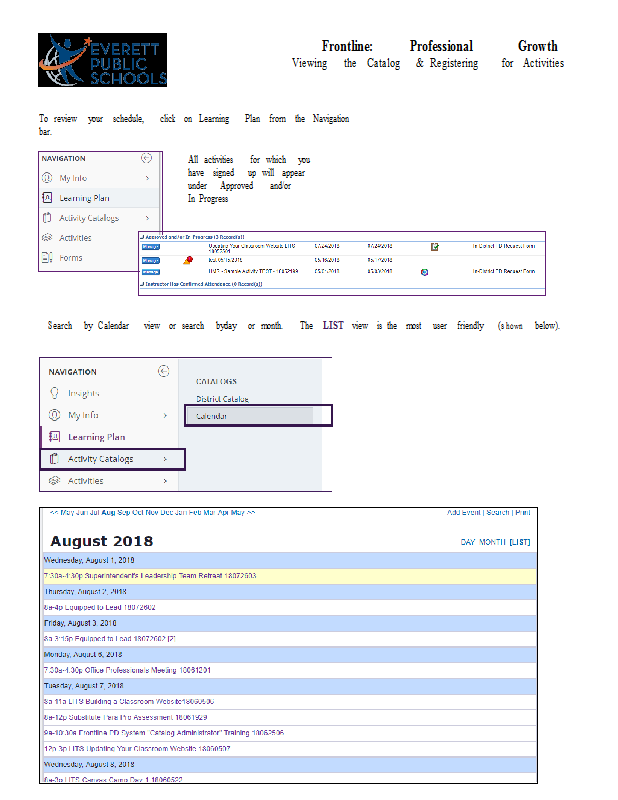Open In-District PD Request Form for Sample Activity
This screenshot has width=618, height=800.
coord(504,271)
